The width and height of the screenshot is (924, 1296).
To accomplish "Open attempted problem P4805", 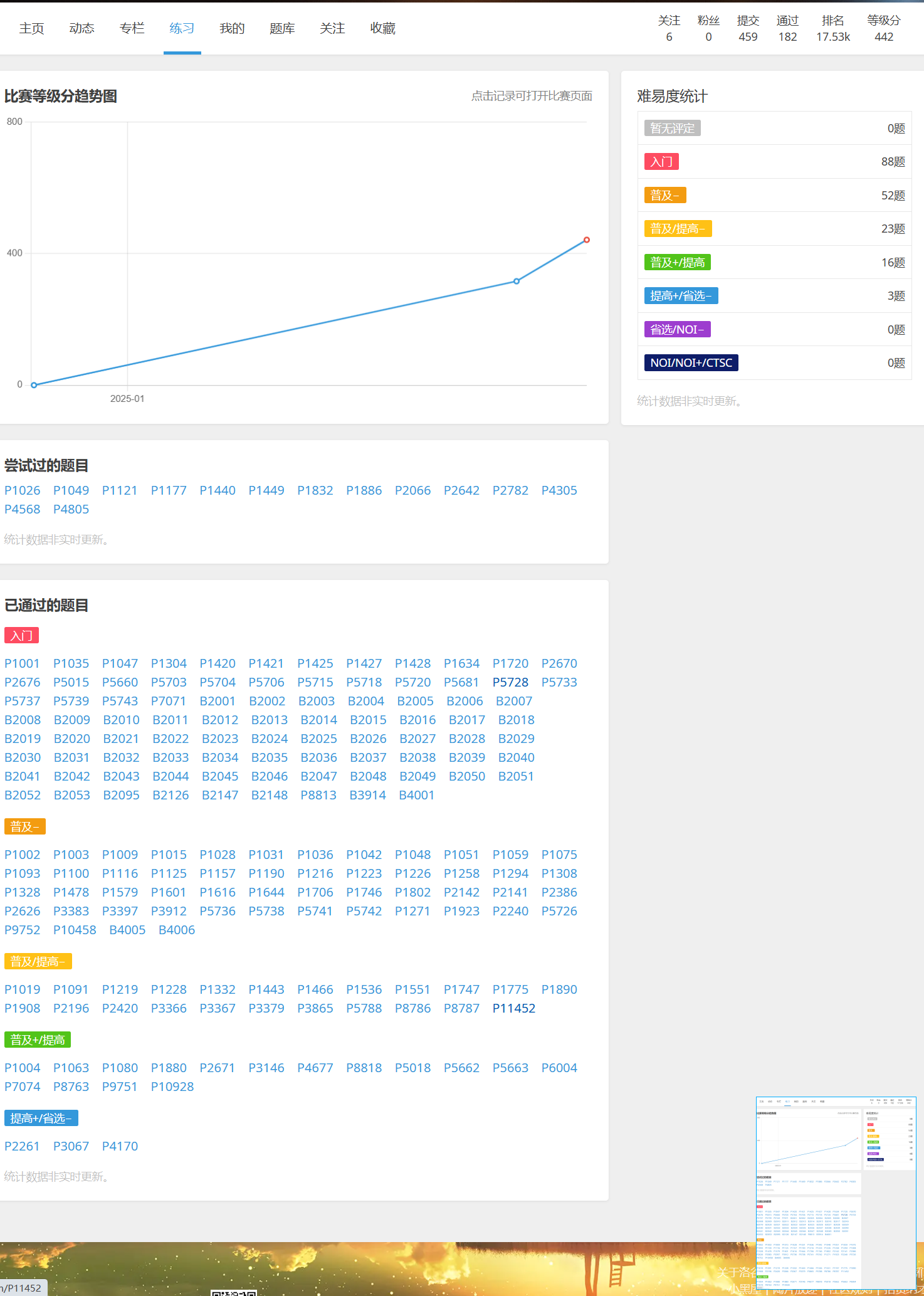I will [71, 509].
